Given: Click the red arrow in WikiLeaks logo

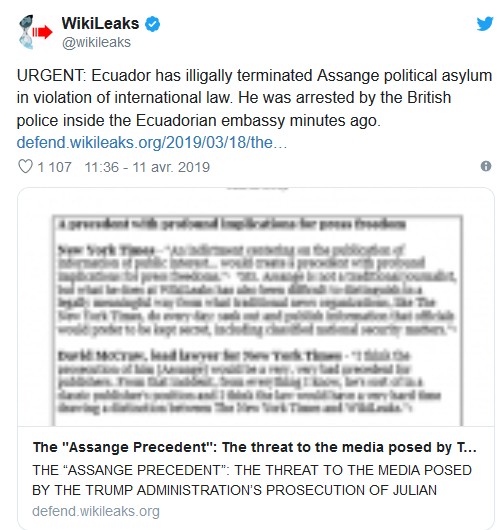Looking at the screenshot, I should coord(42,32).
